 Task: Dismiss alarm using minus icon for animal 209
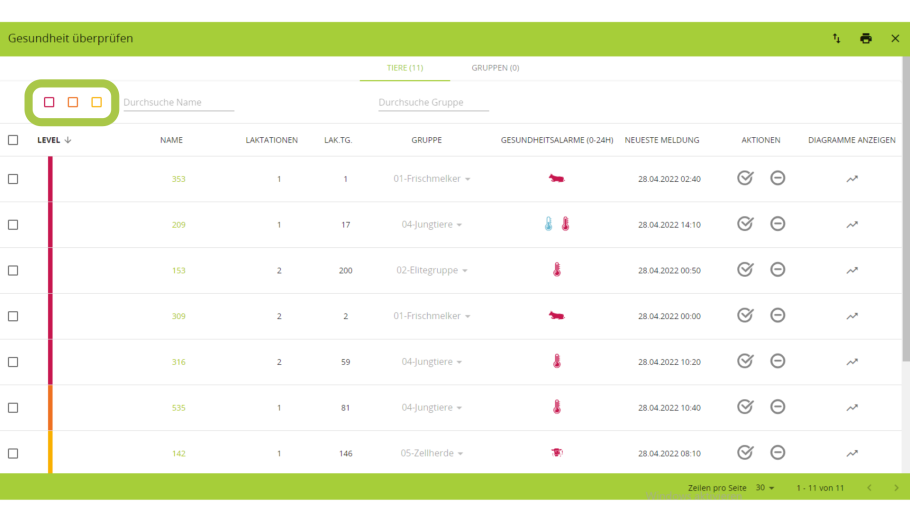coord(777,224)
